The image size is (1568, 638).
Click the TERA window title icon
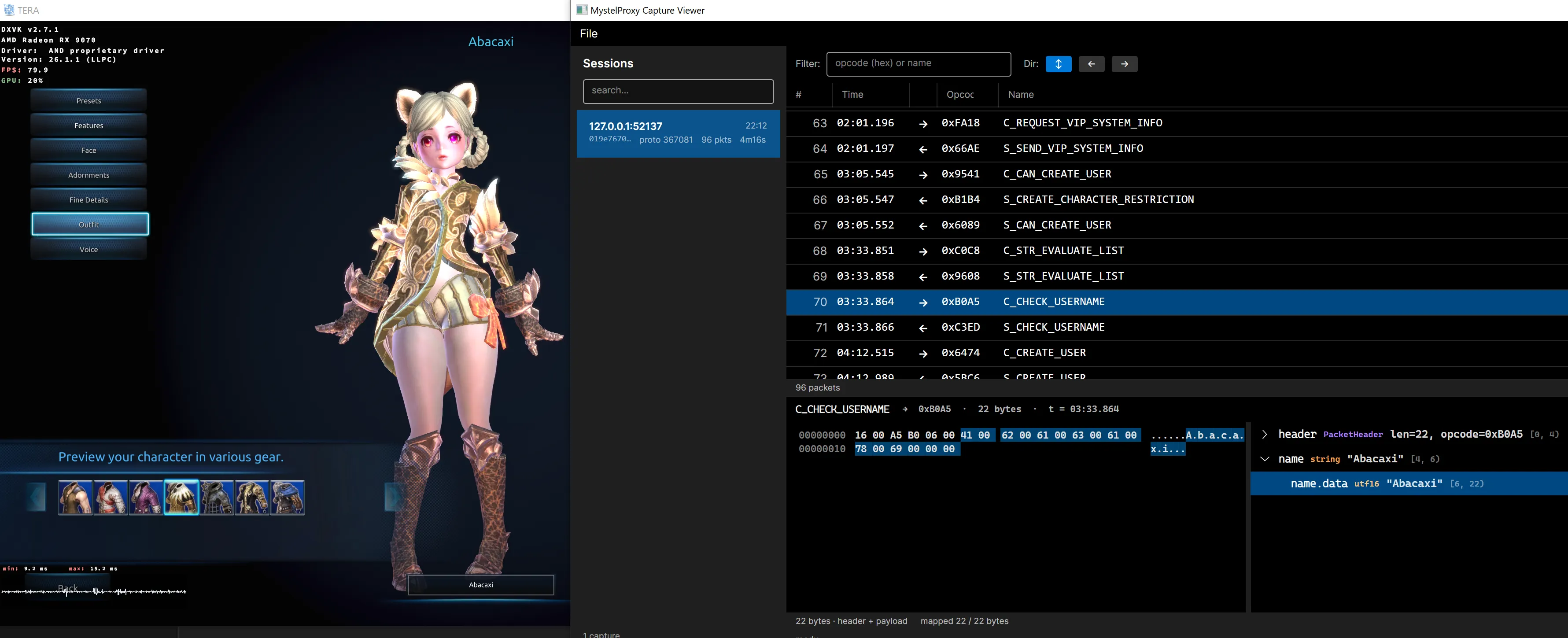8,11
